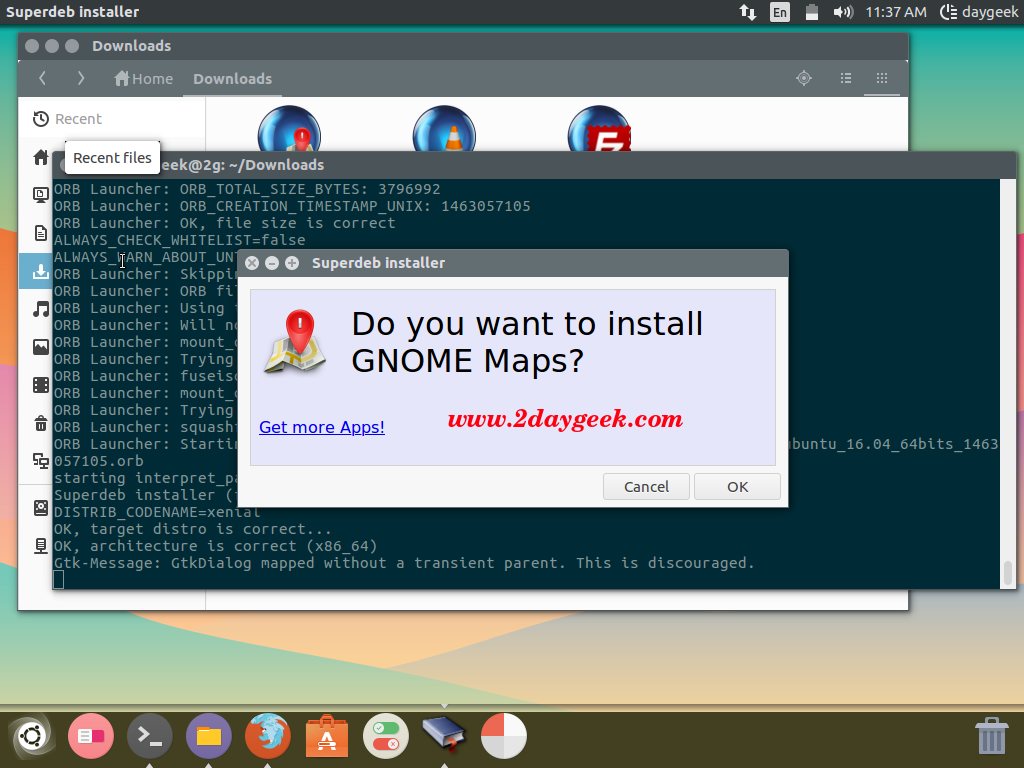Open Terminal from dock
Image resolution: width=1024 pixels, height=768 pixels.
pos(150,736)
